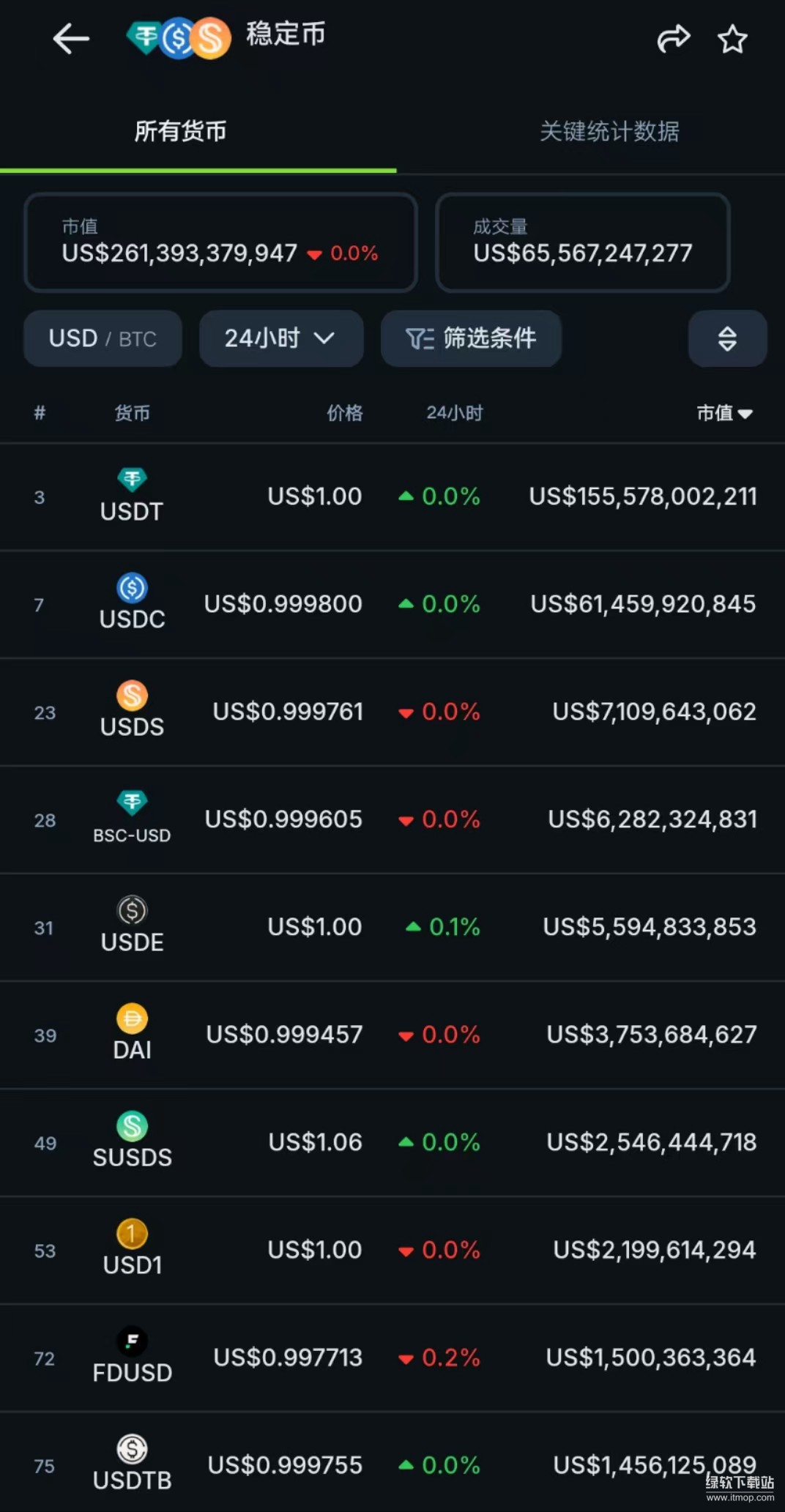785x1512 pixels.
Task: Toggle the expand/collapse rows button
Action: coord(727,338)
